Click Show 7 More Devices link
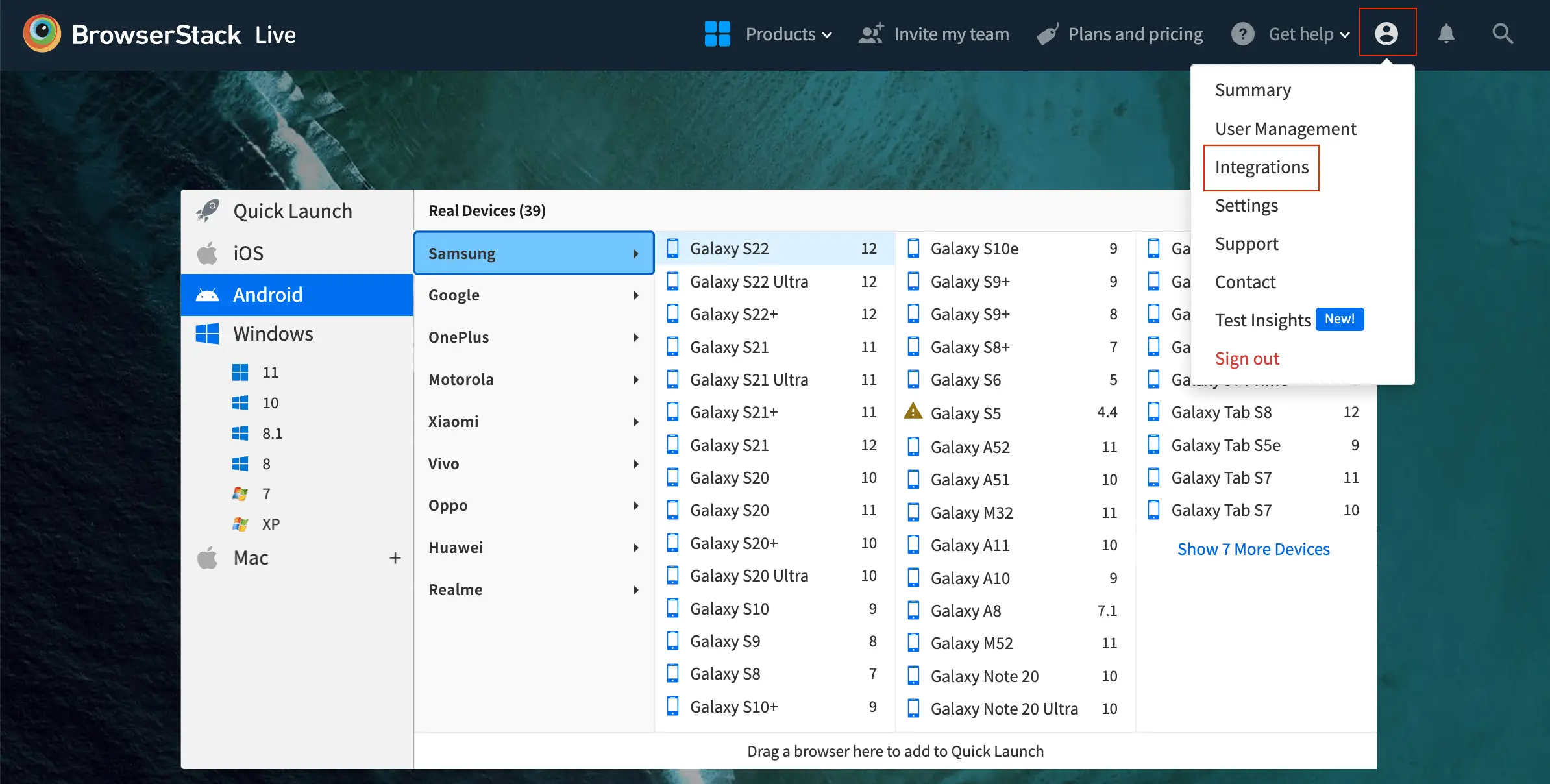This screenshot has height=784, width=1550. (1253, 549)
